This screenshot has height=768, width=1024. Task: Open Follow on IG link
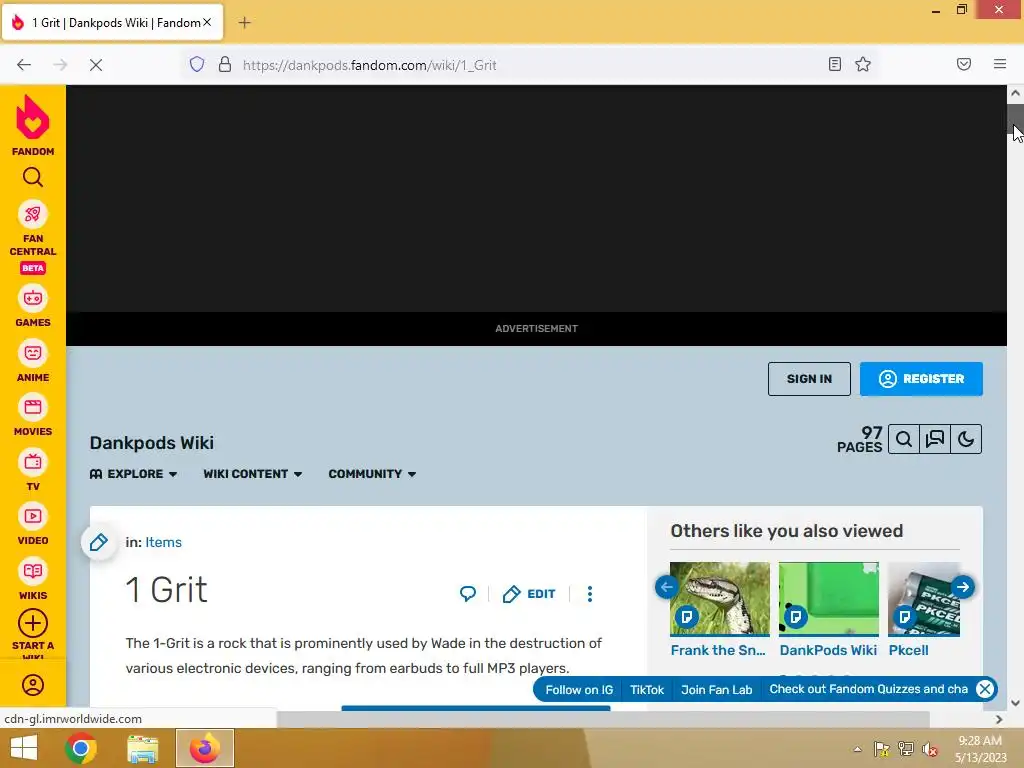[579, 690]
